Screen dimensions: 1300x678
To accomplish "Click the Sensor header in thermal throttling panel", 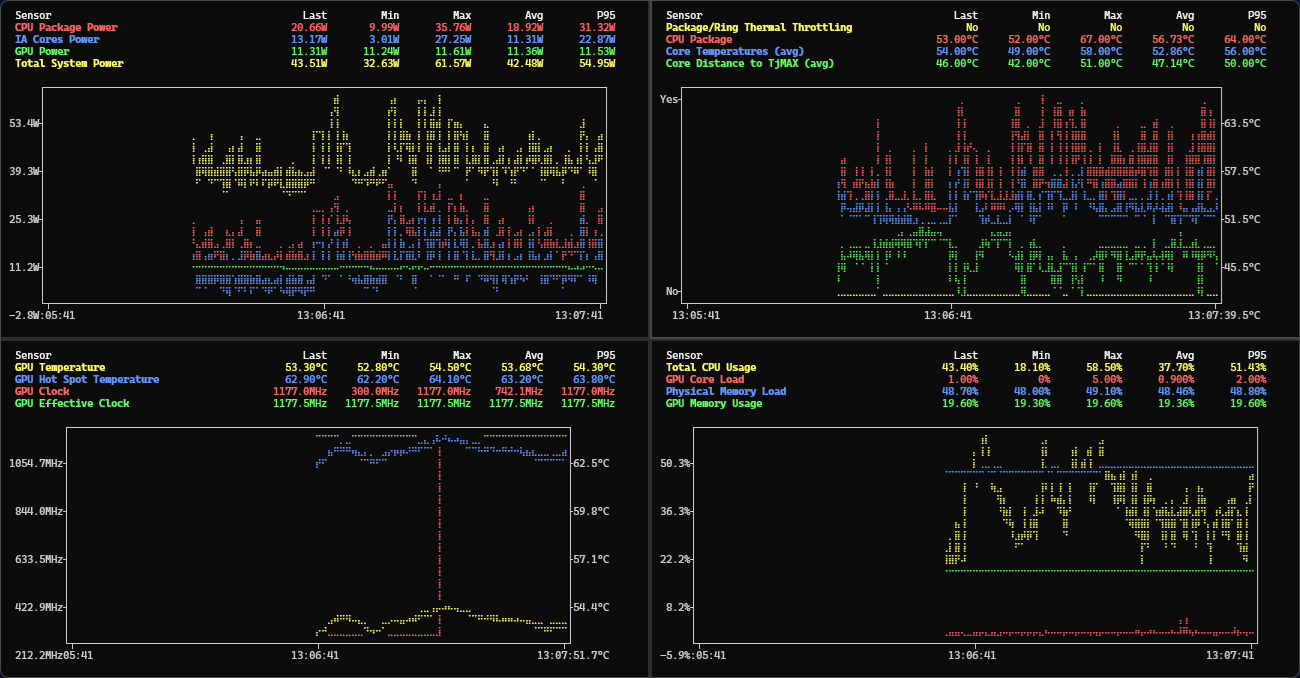I will pos(684,15).
